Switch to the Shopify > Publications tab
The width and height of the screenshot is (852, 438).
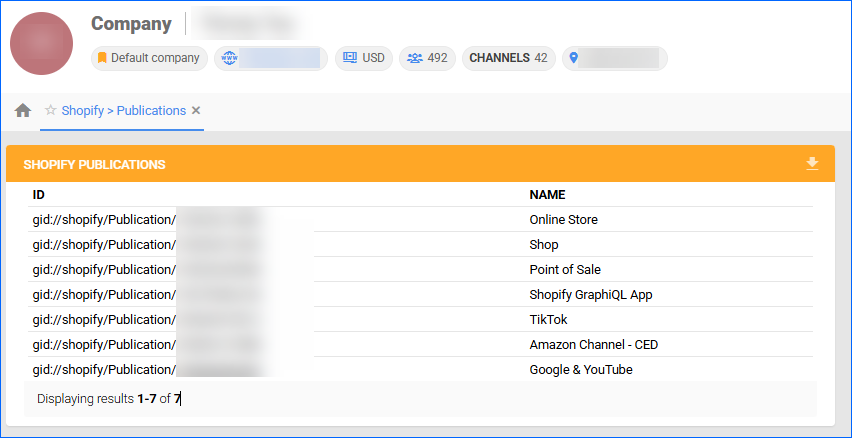click(x=123, y=111)
